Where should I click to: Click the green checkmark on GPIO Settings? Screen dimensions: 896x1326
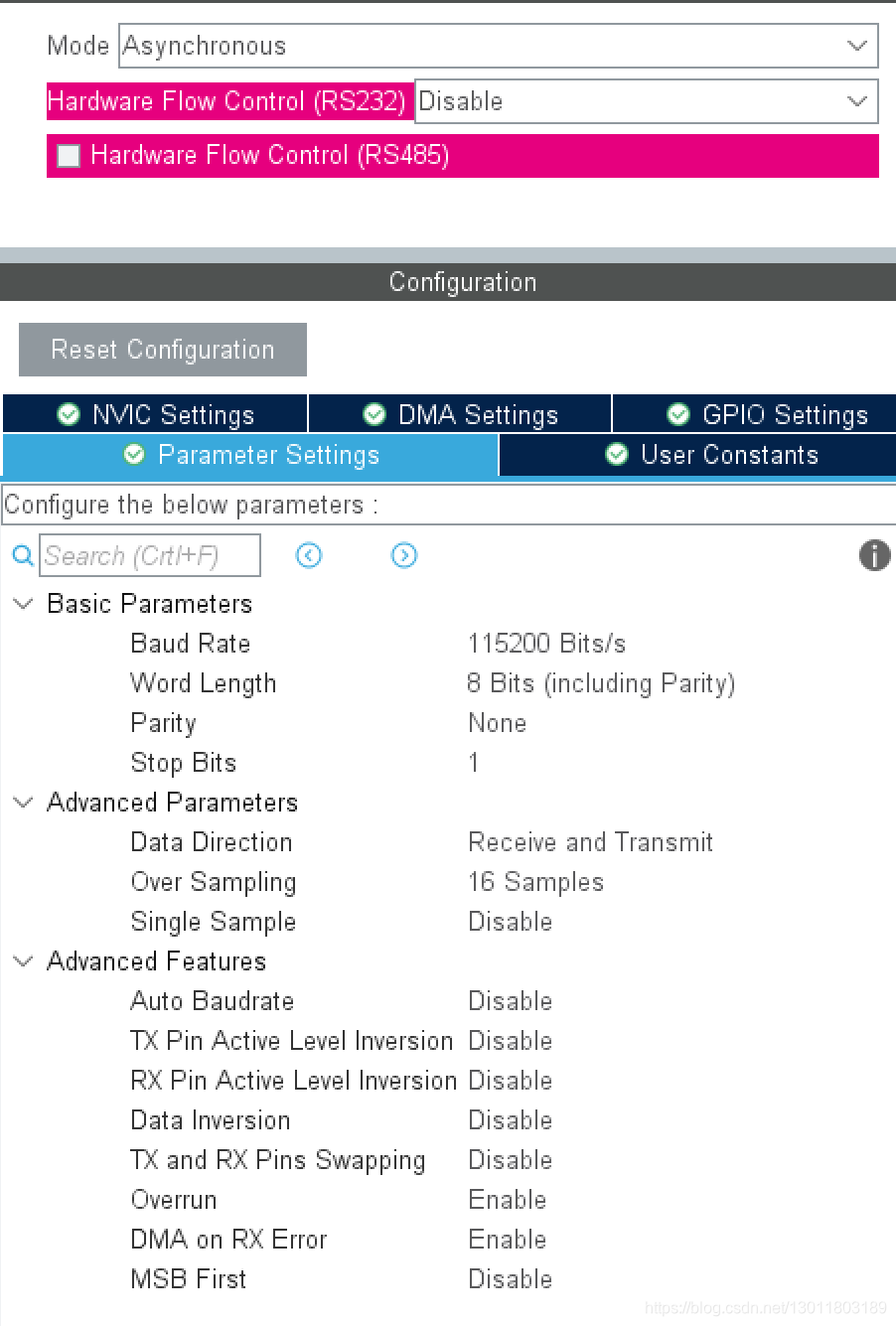(x=677, y=414)
